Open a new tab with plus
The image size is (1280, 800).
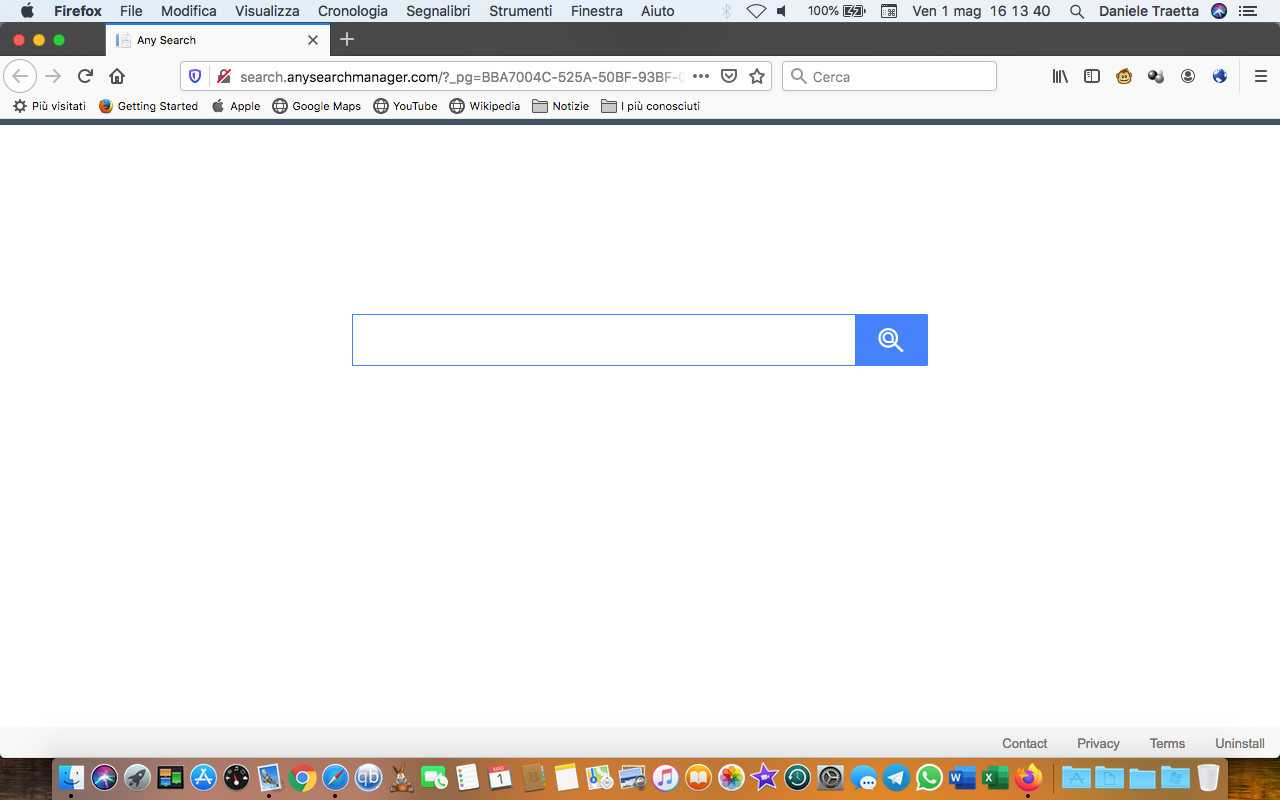[x=347, y=40]
